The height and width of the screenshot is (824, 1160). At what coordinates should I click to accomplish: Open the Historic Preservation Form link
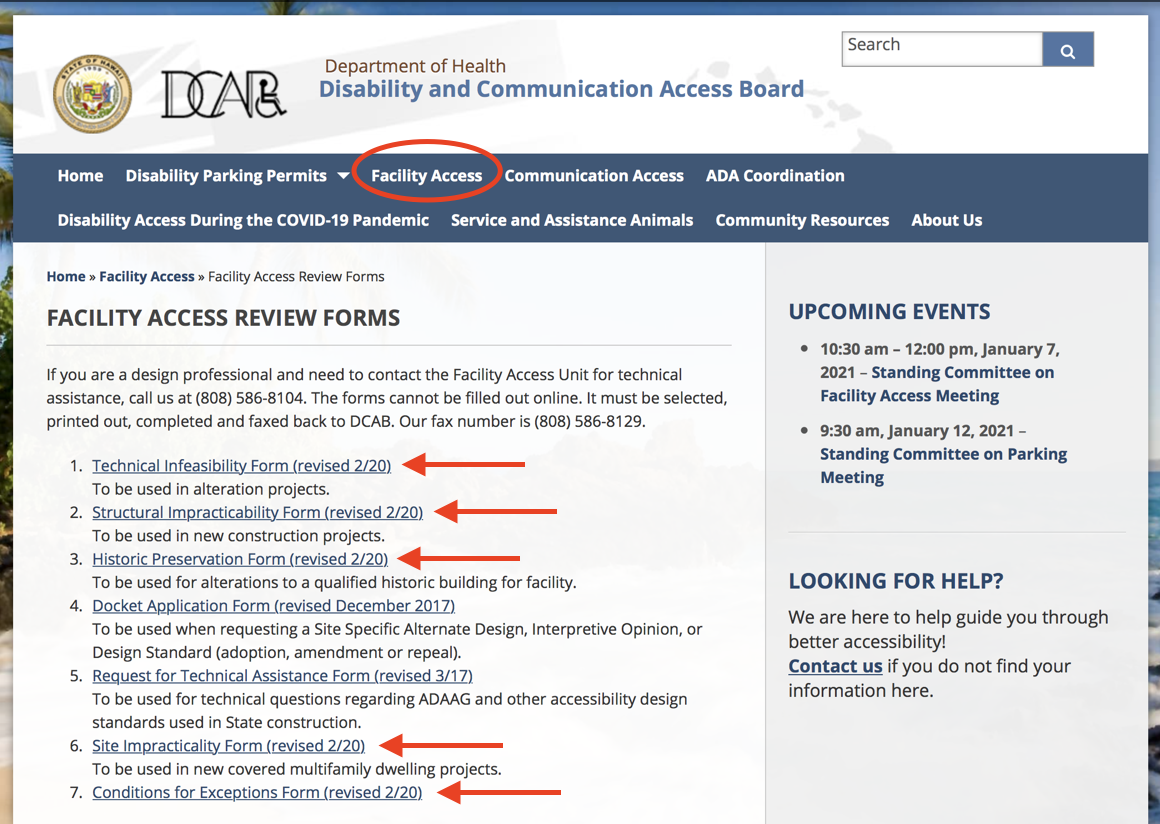tap(240, 559)
